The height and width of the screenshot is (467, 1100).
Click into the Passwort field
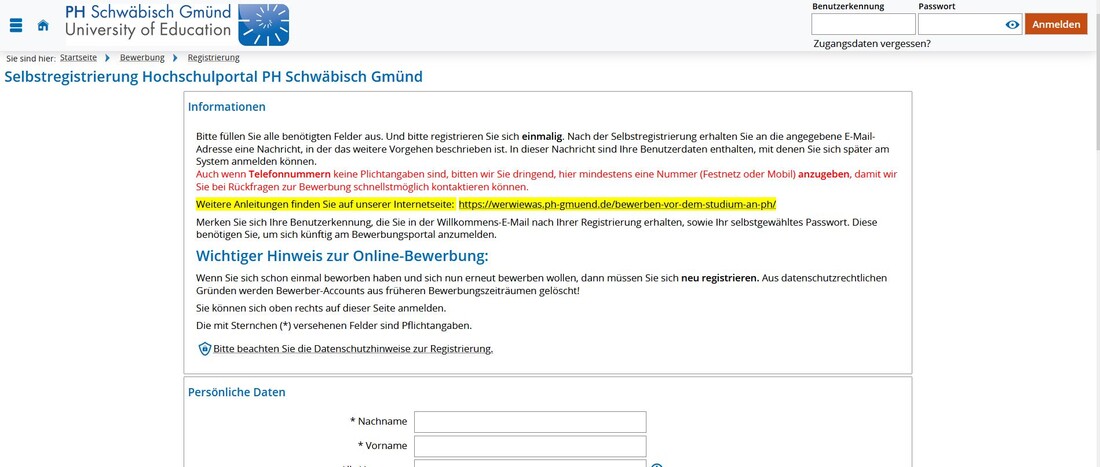coord(960,25)
